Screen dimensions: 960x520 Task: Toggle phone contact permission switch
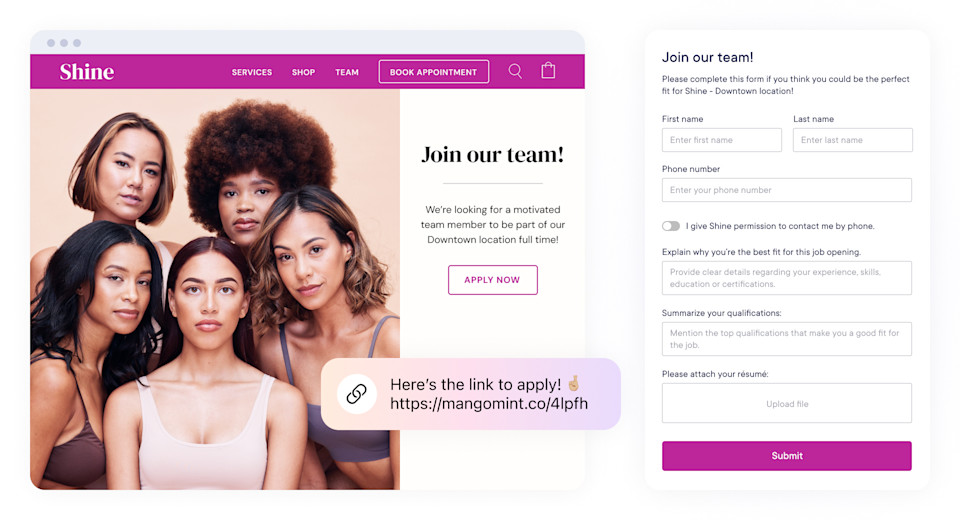click(x=670, y=226)
